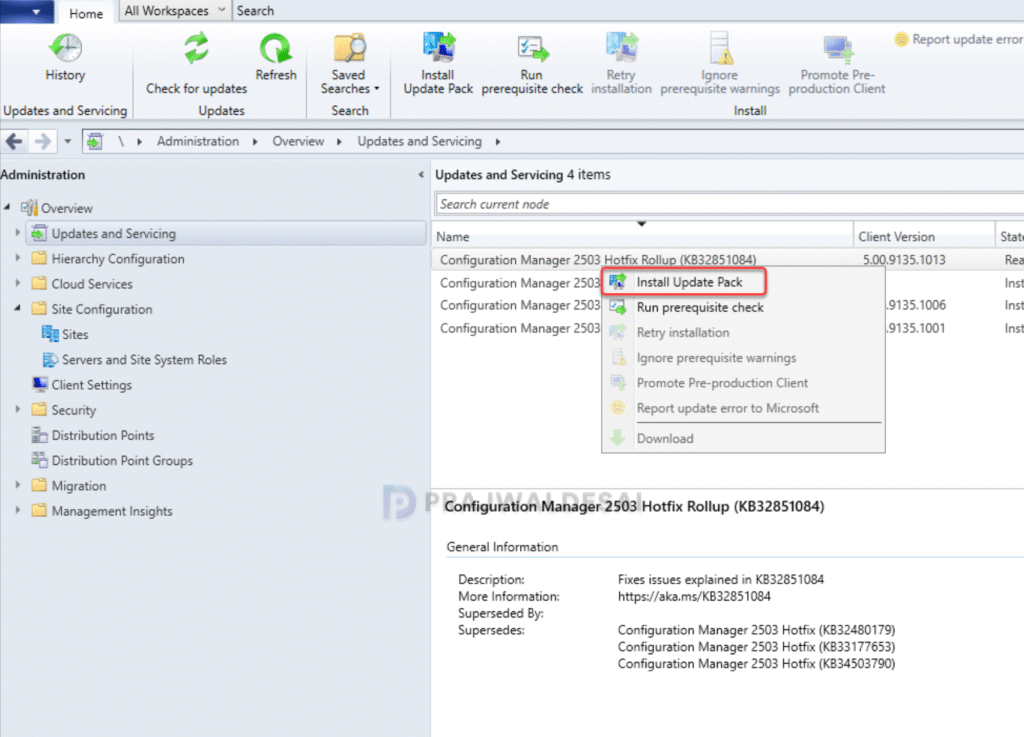Expand the Hierarchy Configuration node
Viewport: 1024px width, 737px height.
point(18,258)
